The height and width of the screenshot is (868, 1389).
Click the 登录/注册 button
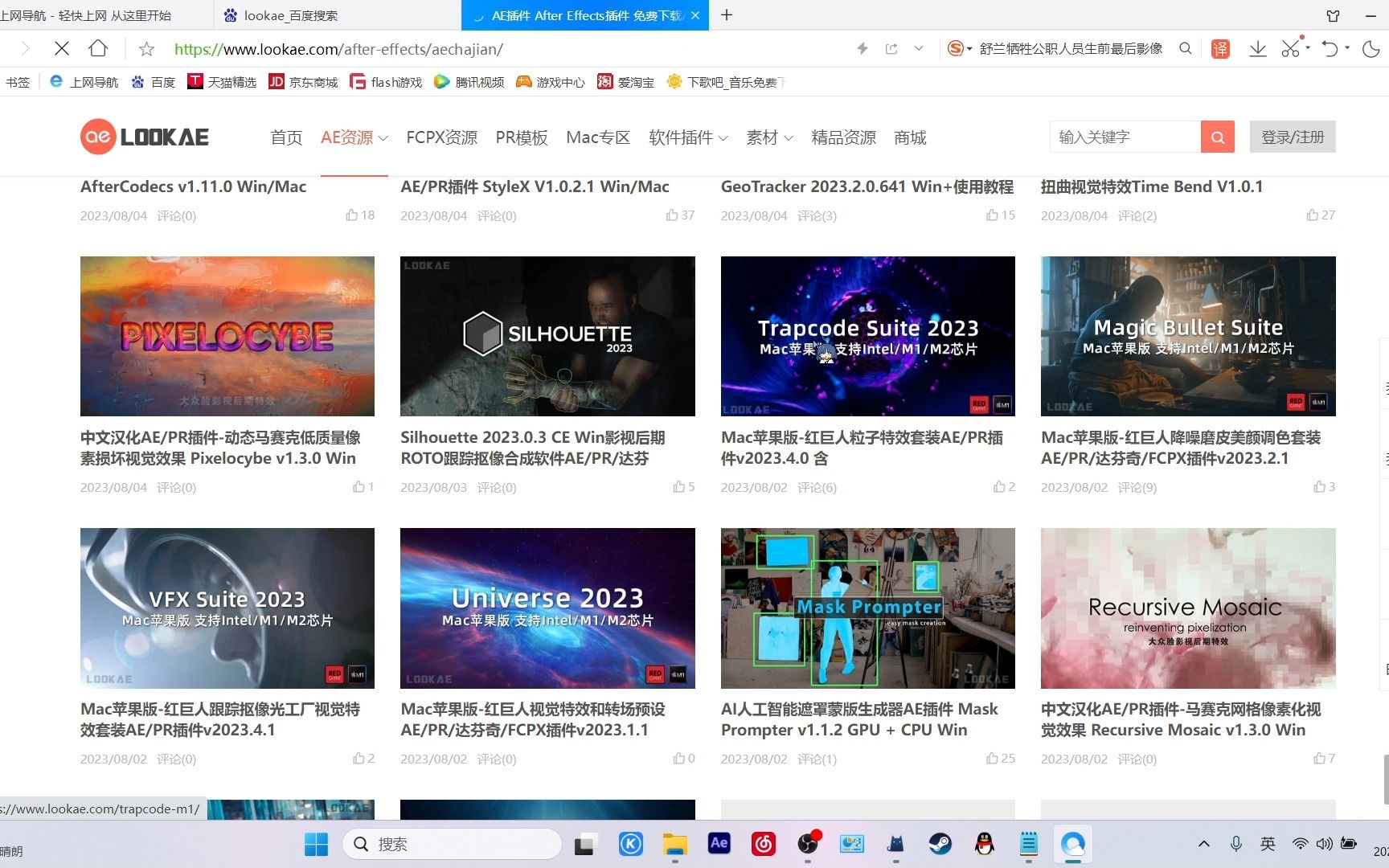[1293, 137]
